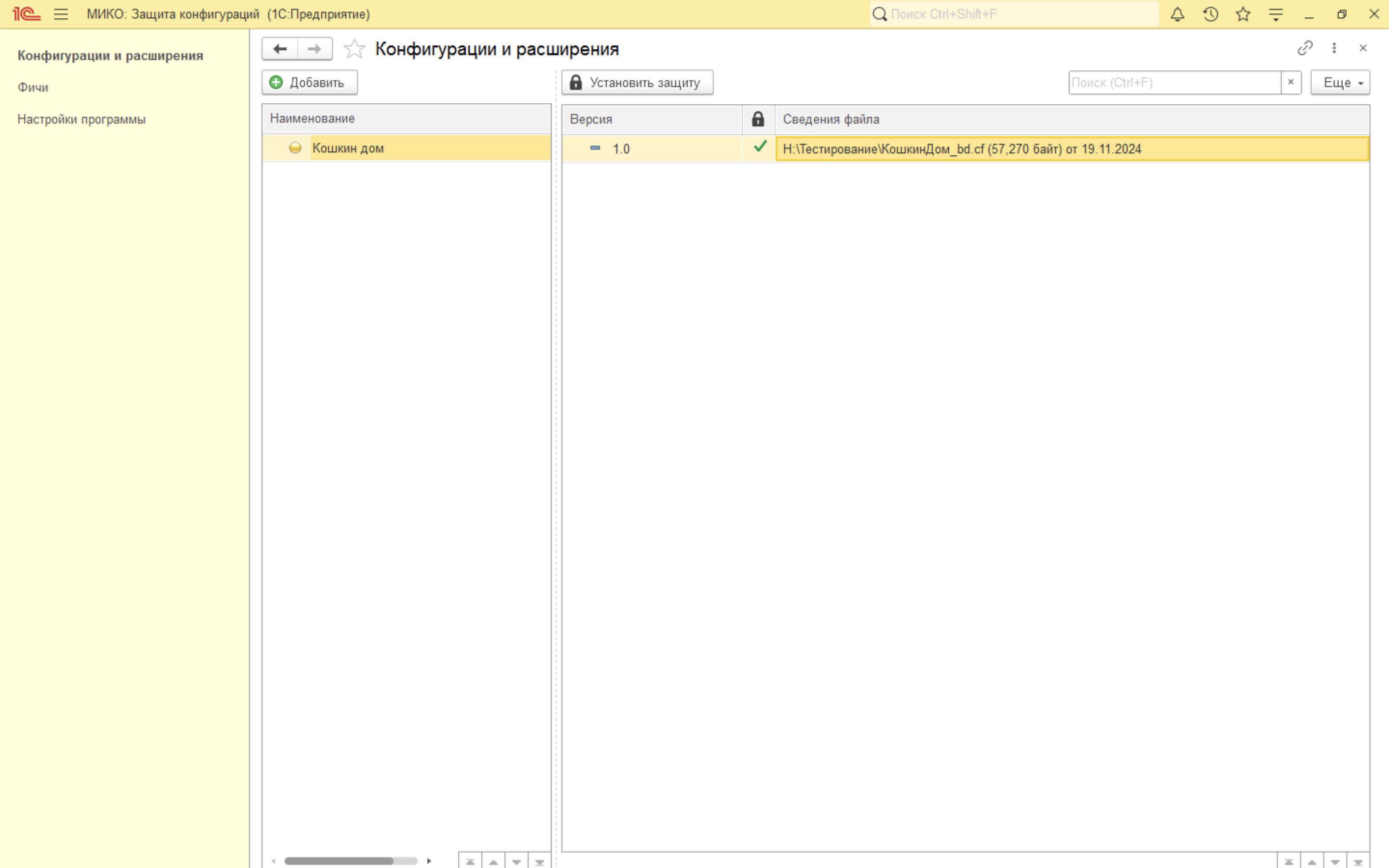Sort by Сведения файла column header
1389x868 pixels.
1072,119
